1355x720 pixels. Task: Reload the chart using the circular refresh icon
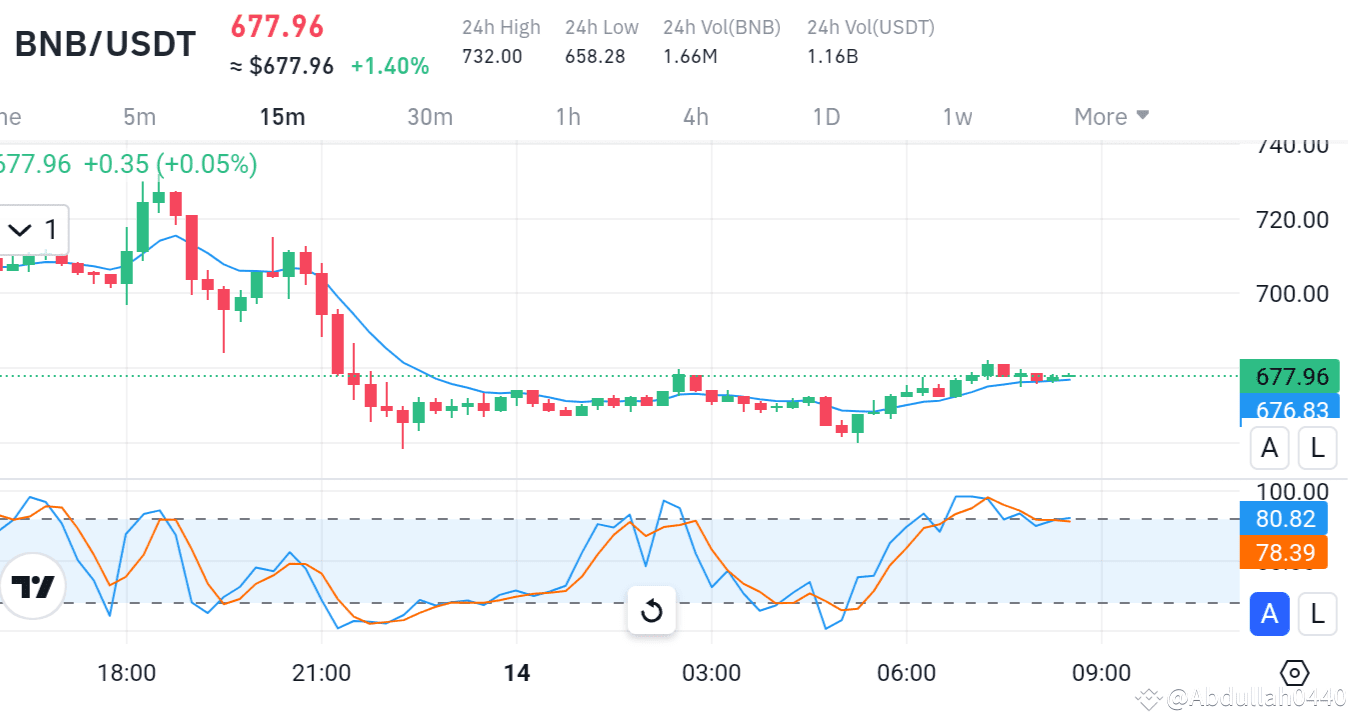click(x=651, y=611)
